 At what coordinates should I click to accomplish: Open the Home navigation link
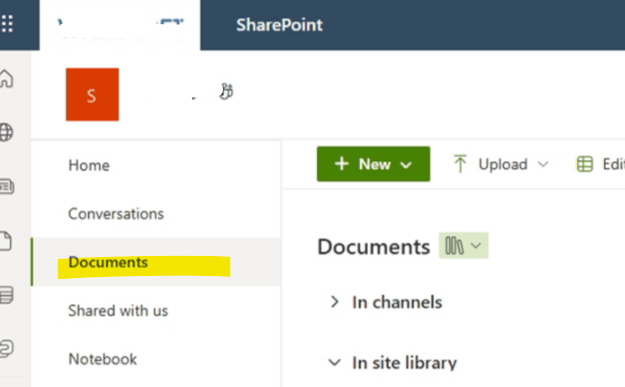(89, 165)
